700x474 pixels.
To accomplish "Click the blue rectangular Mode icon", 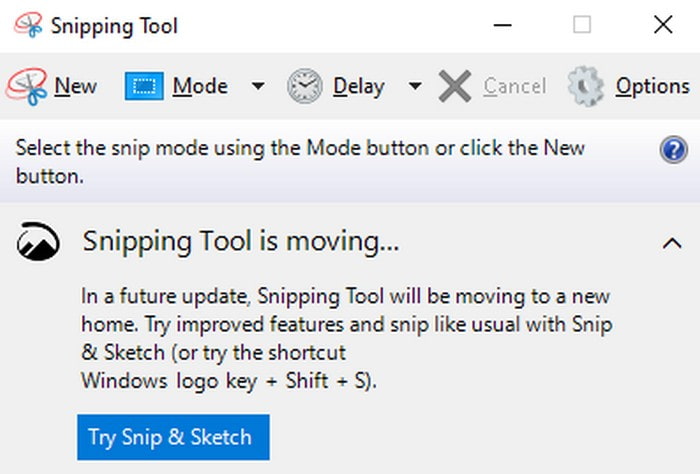I will tap(144, 86).
